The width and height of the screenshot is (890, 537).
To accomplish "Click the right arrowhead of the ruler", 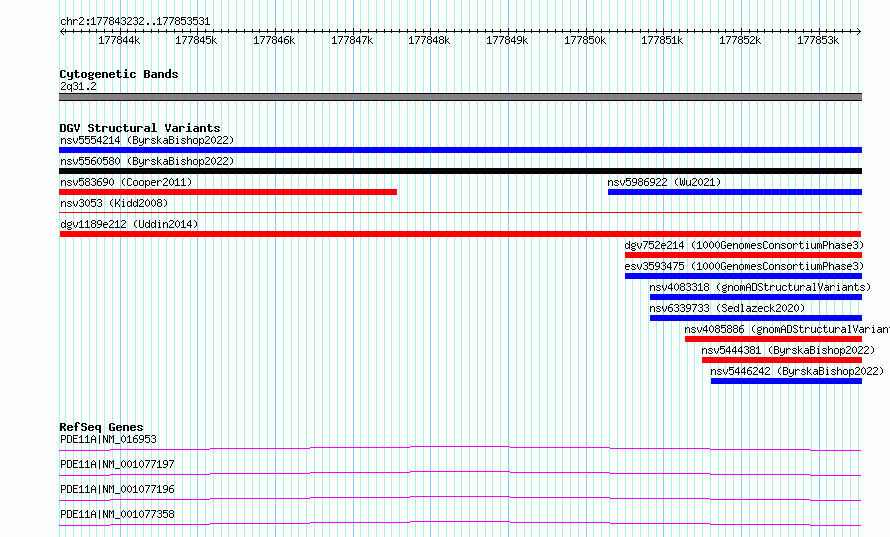I will tap(859, 32).
